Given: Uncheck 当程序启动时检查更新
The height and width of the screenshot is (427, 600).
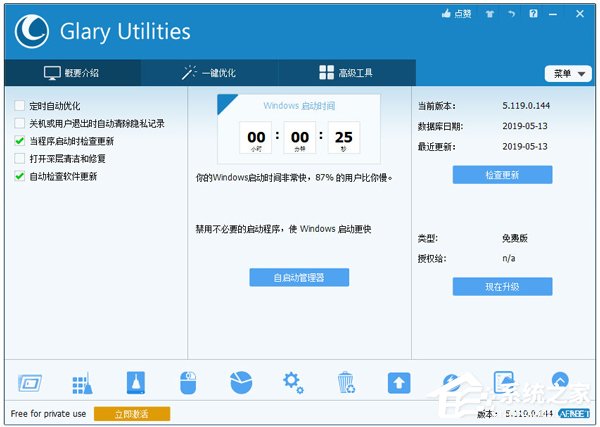Looking at the screenshot, I should pos(20,141).
